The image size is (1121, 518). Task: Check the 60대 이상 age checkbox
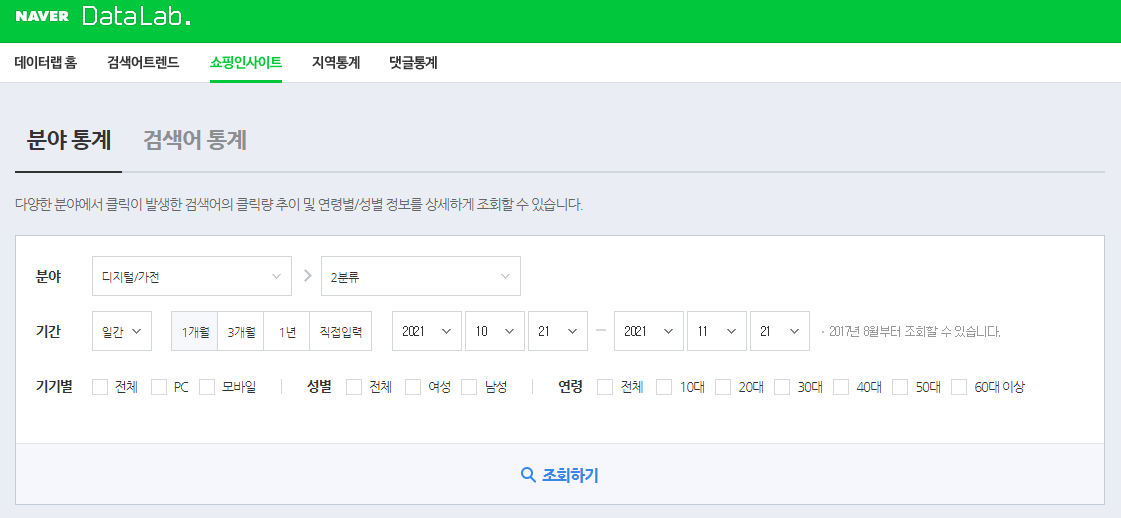[x=959, y=387]
